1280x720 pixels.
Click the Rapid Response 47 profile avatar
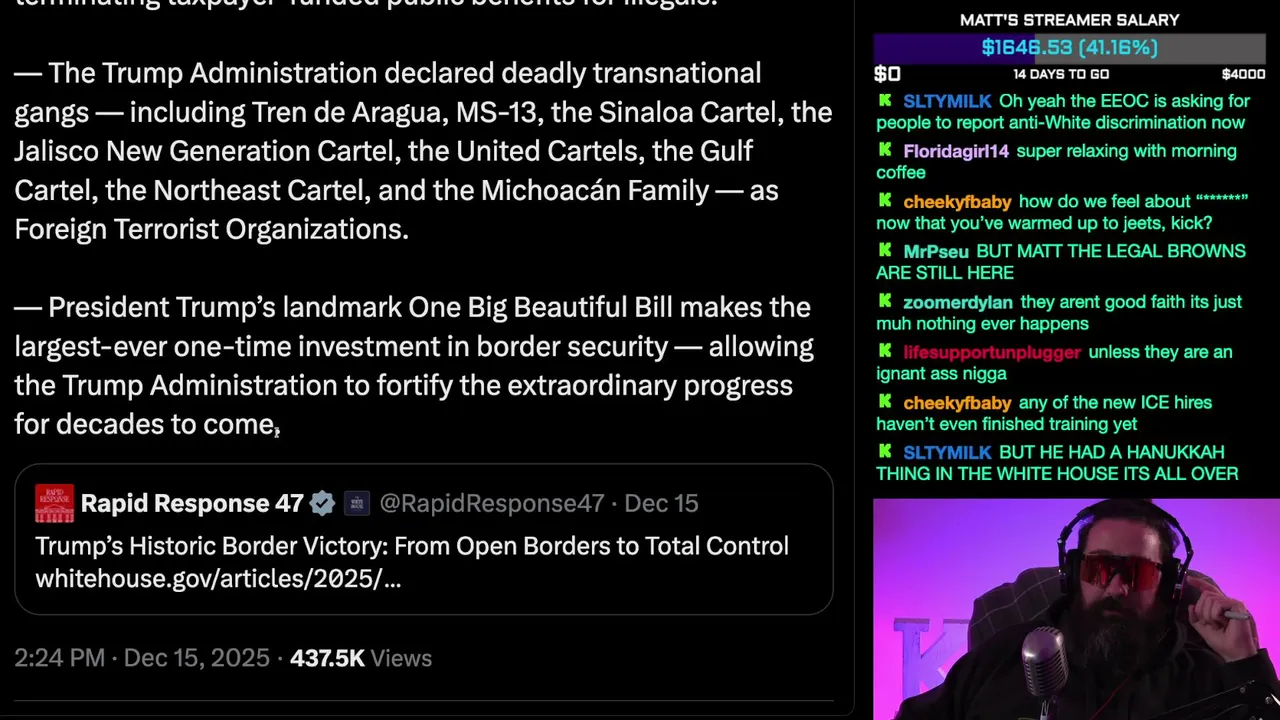click(54, 503)
